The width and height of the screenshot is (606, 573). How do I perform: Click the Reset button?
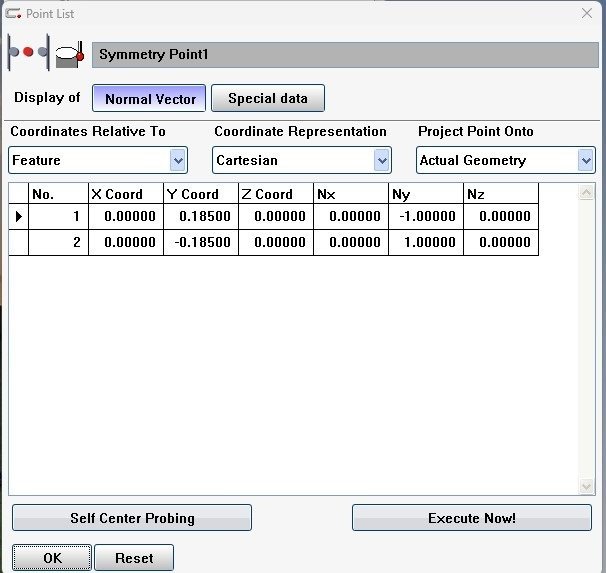pyautogui.click(x=133, y=558)
